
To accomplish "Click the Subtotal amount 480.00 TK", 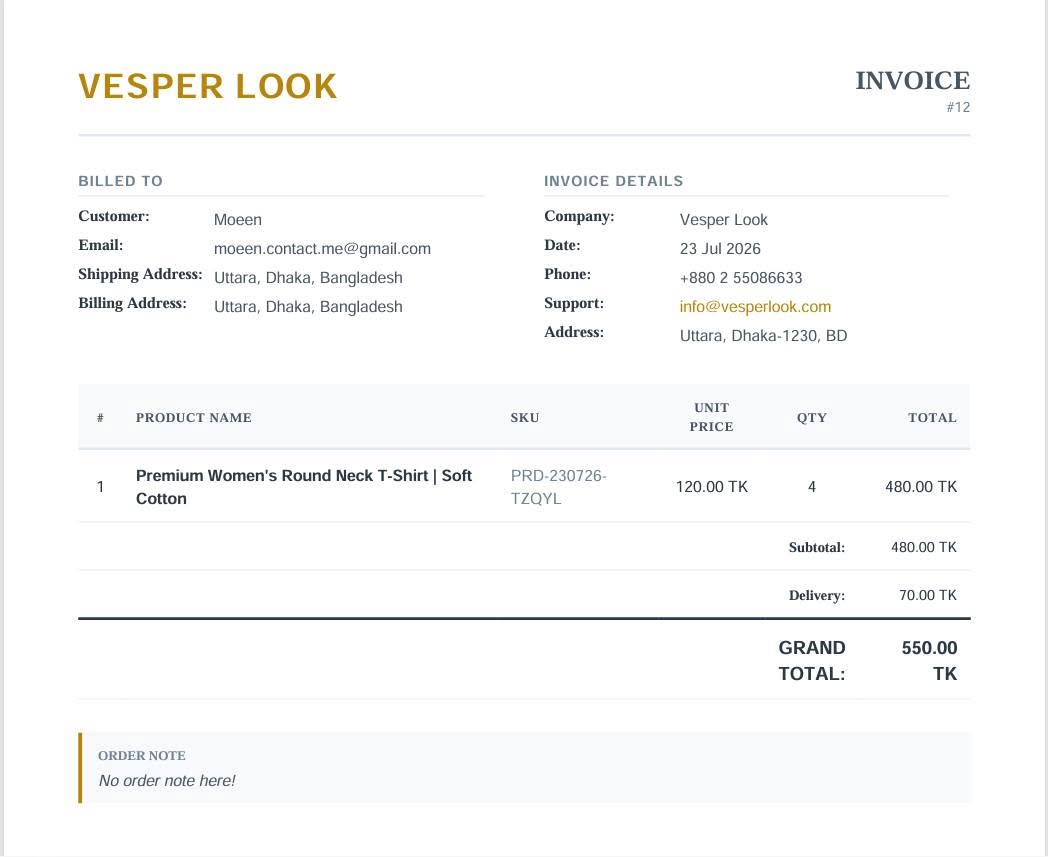I will coord(924,547).
